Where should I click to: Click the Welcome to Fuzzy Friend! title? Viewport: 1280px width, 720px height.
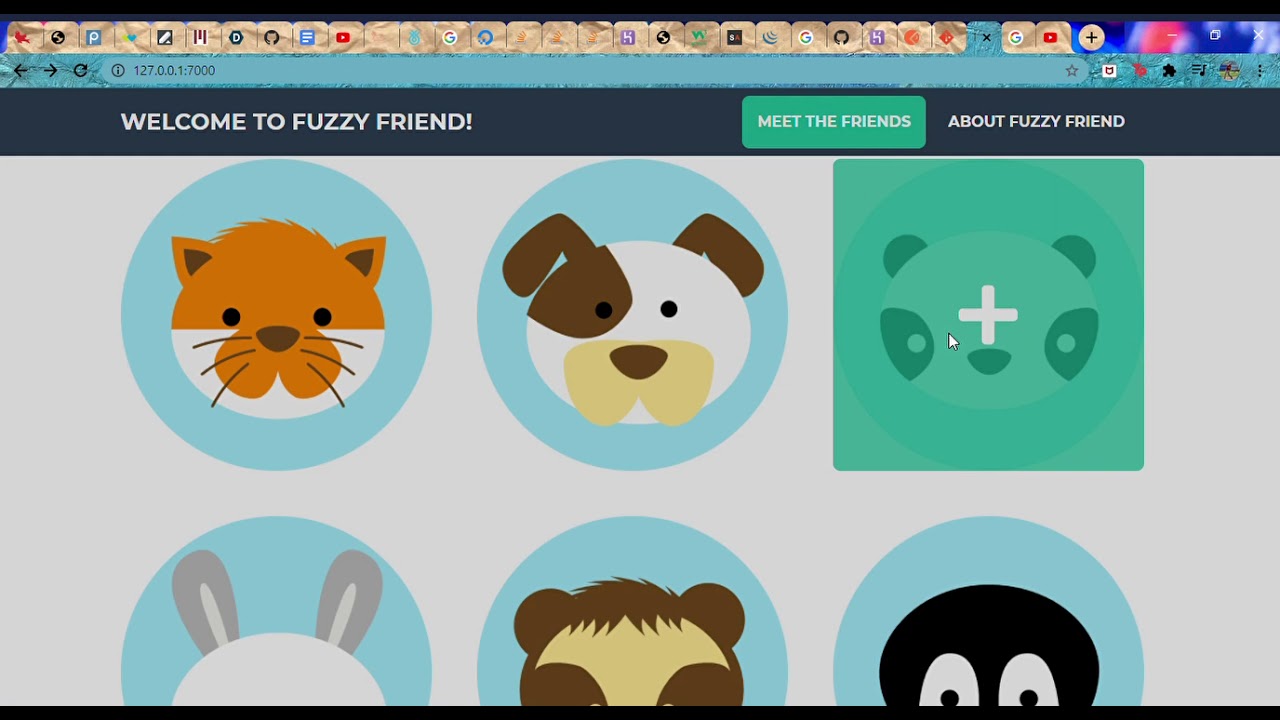tap(296, 122)
